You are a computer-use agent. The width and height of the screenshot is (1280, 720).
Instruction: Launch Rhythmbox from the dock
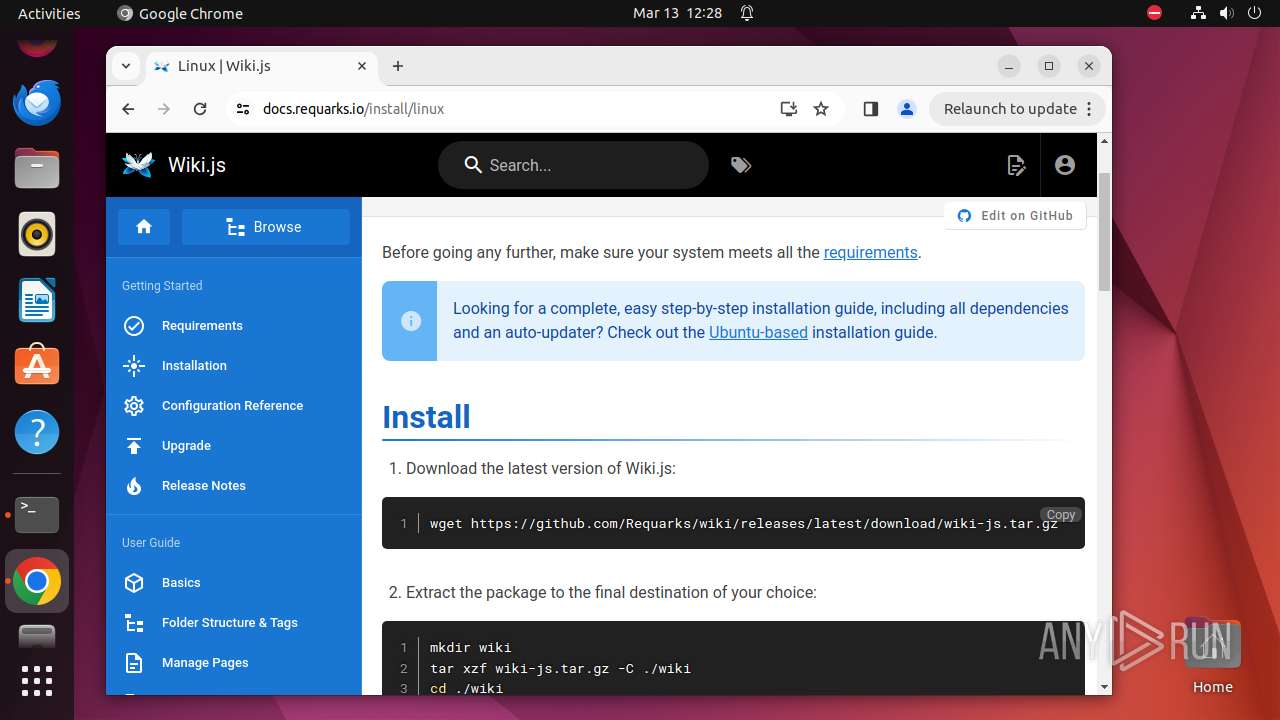pos(37,234)
